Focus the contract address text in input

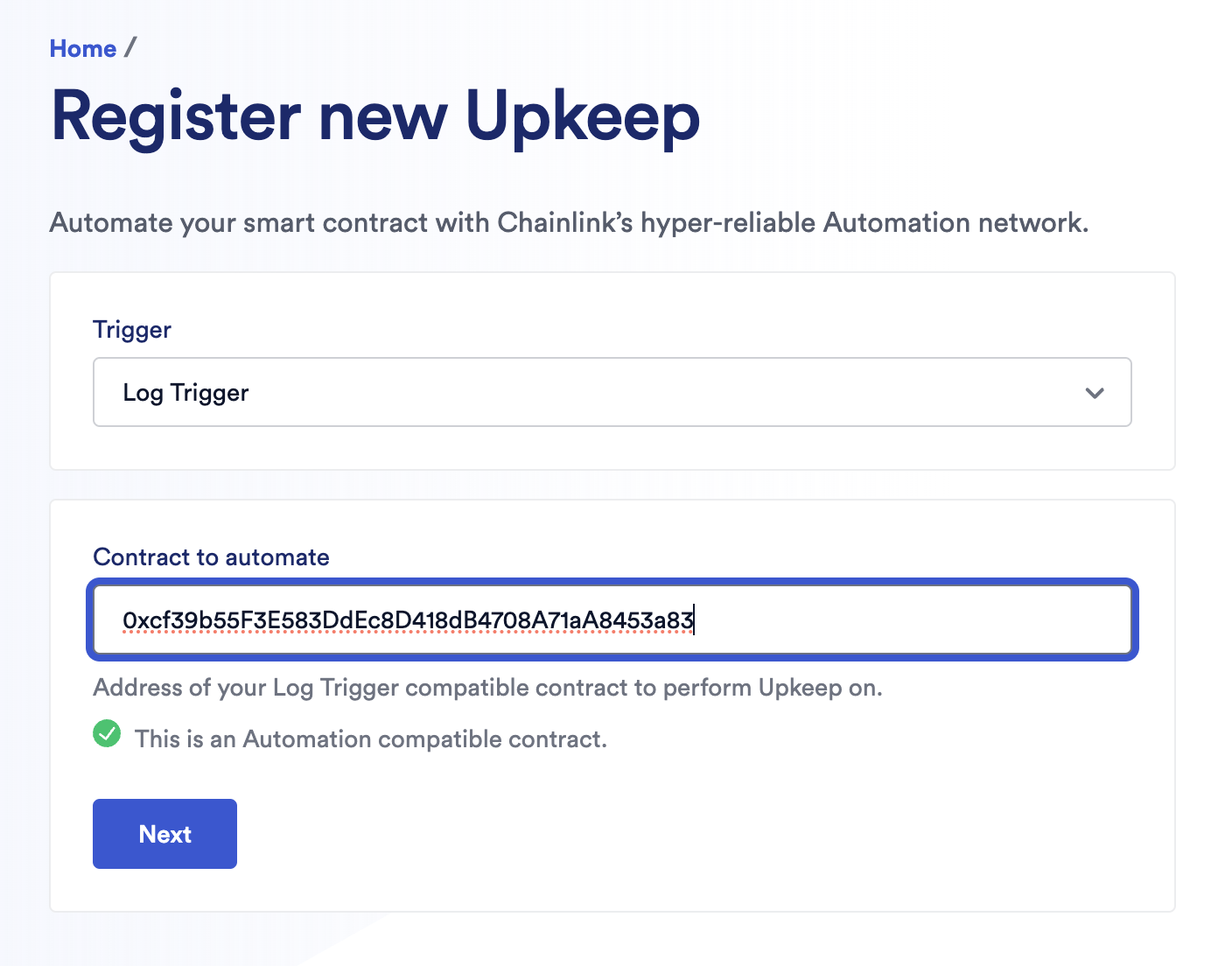408,620
